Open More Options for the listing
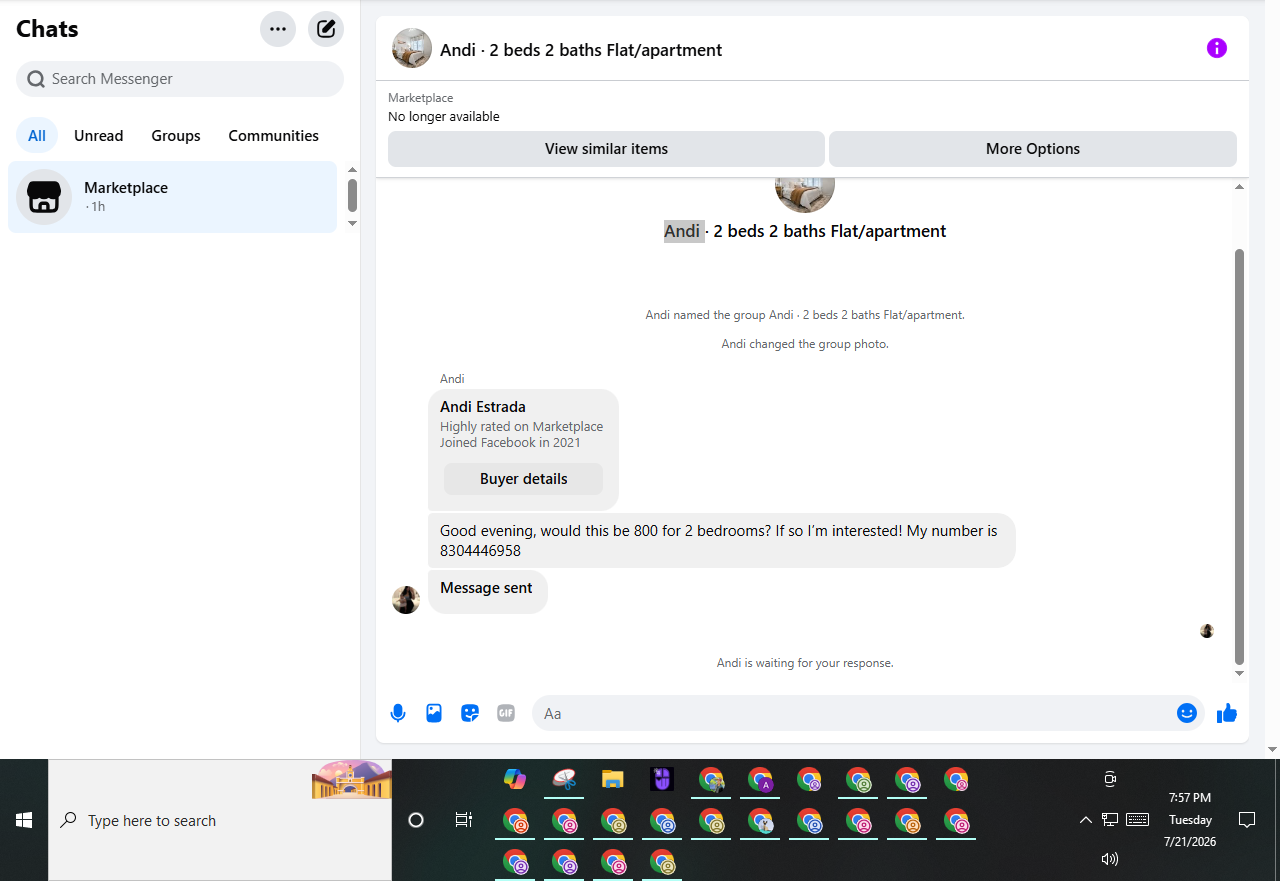The image size is (1280, 881). (x=1033, y=149)
